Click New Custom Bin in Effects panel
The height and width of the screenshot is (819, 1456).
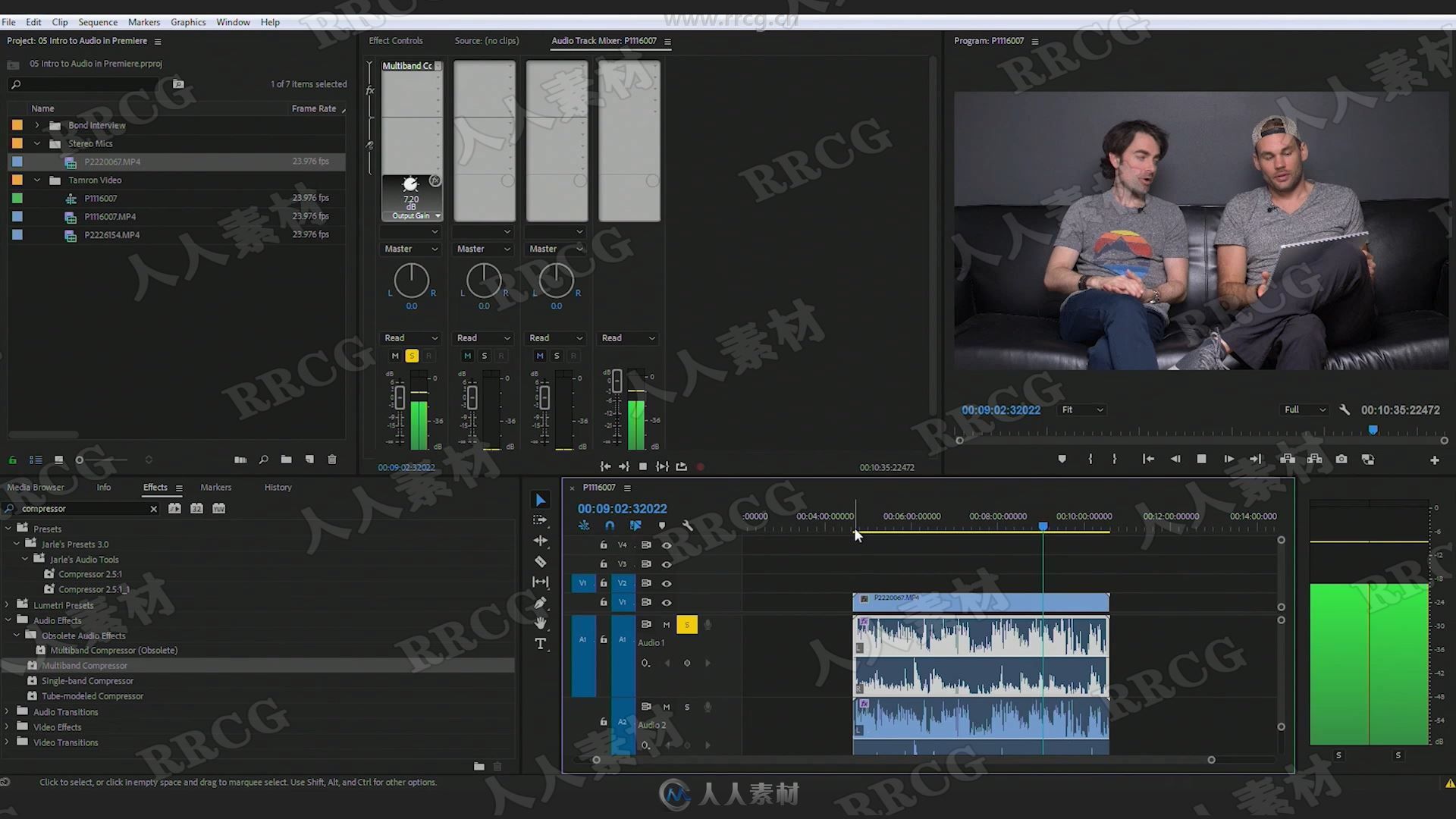pyautogui.click(x=479, y=767)
